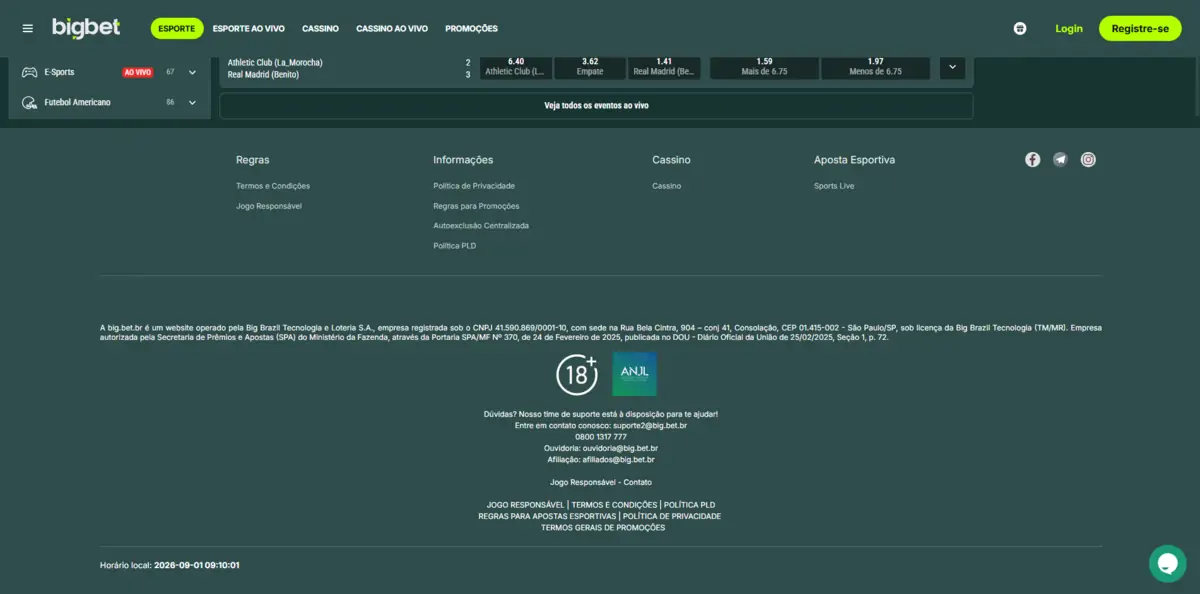Viewport: 1200px width, 594px height.
Task: Open Regras para Promoções link
Action: (476, 206)
